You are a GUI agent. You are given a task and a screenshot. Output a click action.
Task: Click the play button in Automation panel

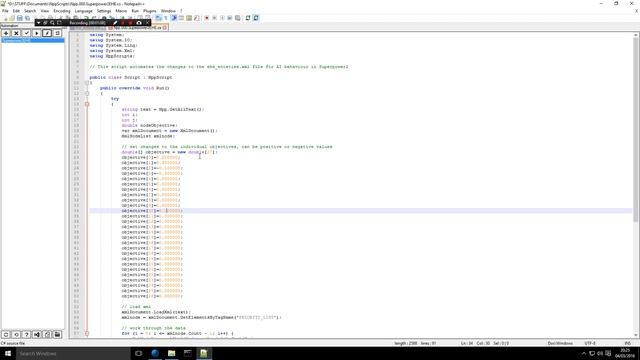37,33
